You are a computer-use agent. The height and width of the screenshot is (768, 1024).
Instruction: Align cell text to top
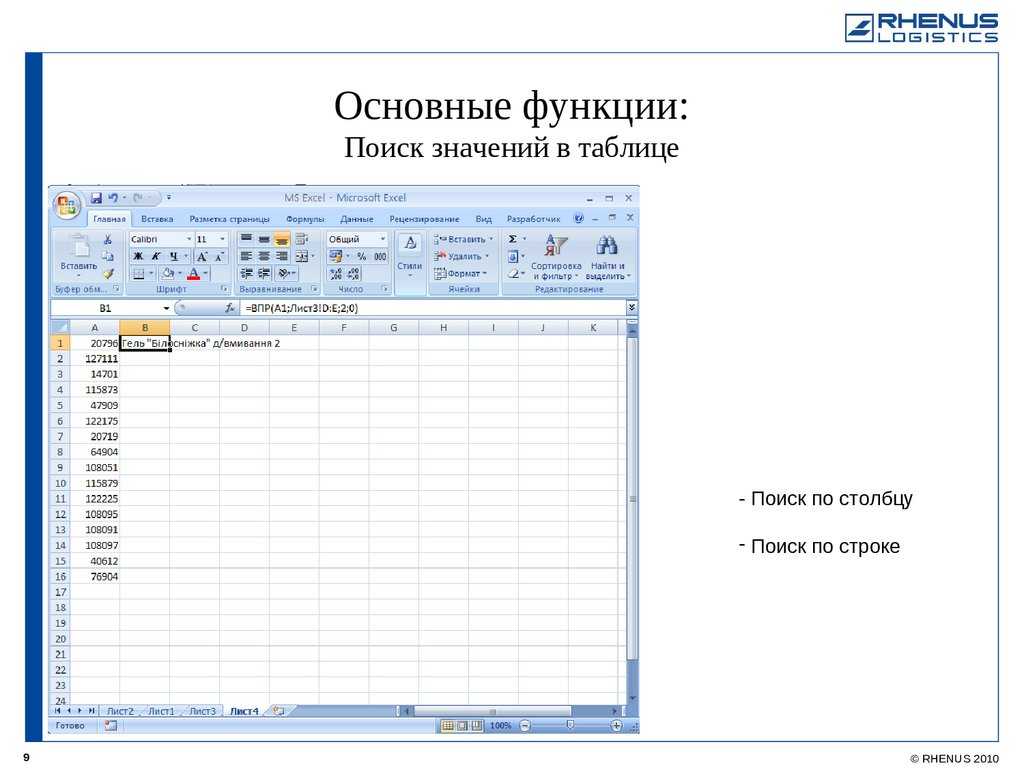tap(246, 239)
